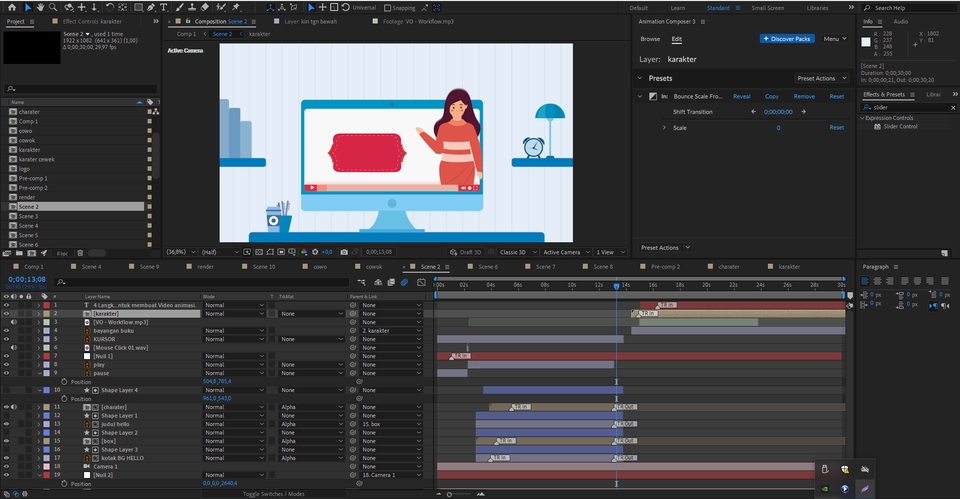This screenshot has width=960, height=499.
Task: Open the Classic 3D renderer dropdown
Action: [517, 252]
